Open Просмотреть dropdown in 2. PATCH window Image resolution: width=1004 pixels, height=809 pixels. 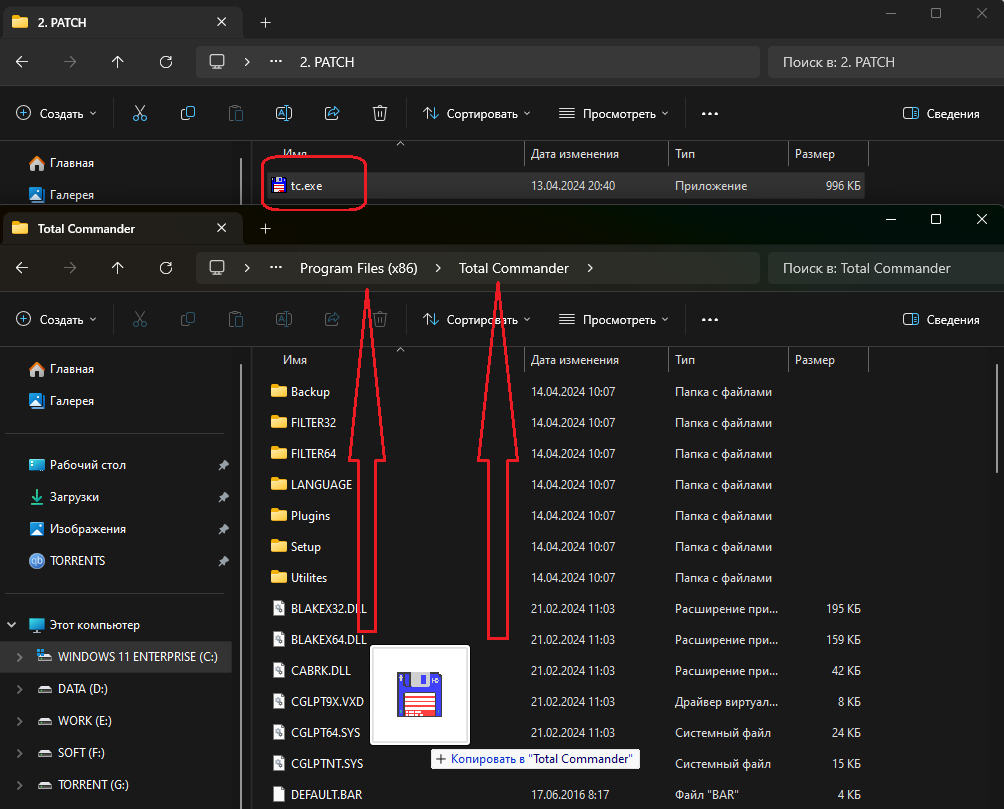tap(613, 114)
